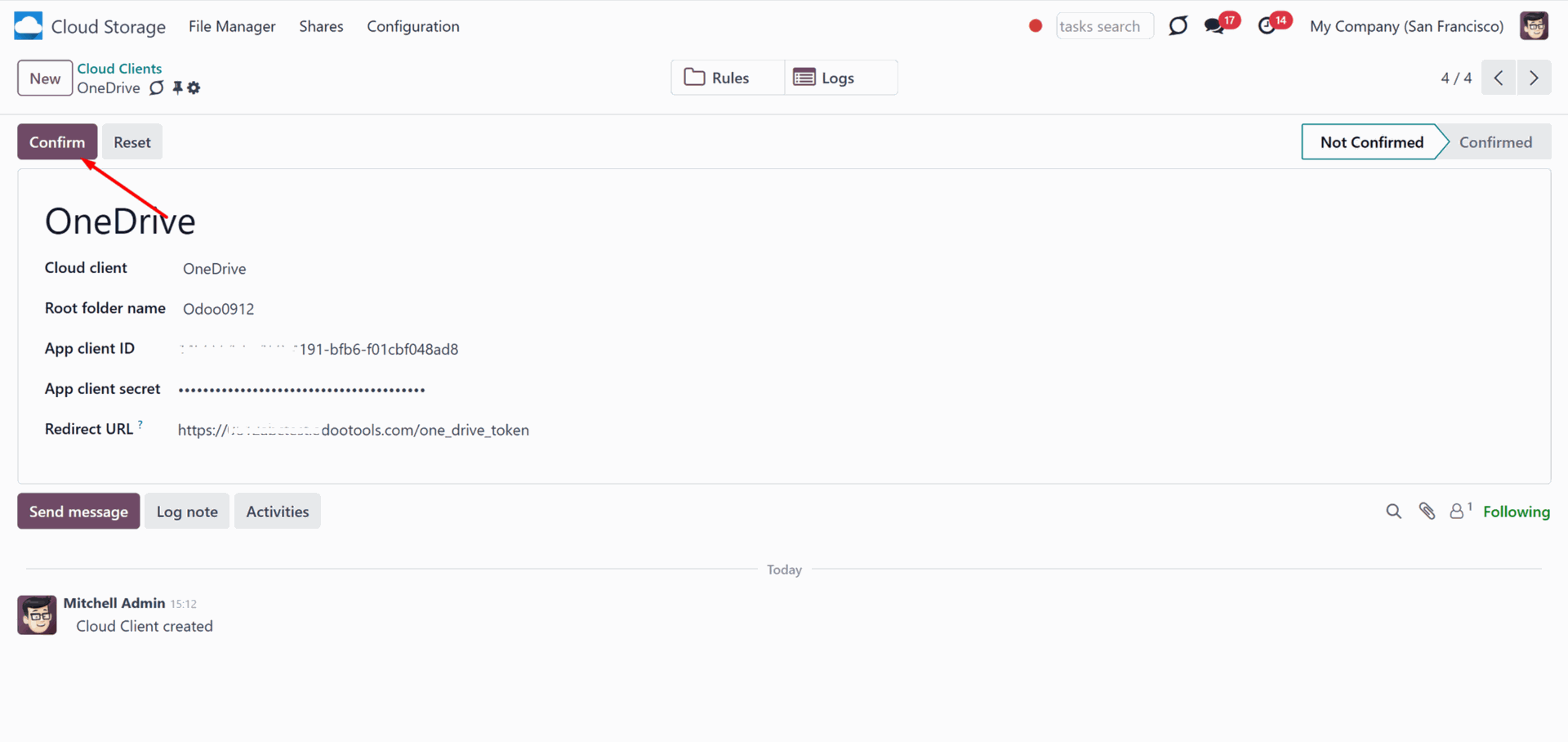
Task: Click the pin icon beside the OneDrive breadcrumb
Action: (177, 87)
